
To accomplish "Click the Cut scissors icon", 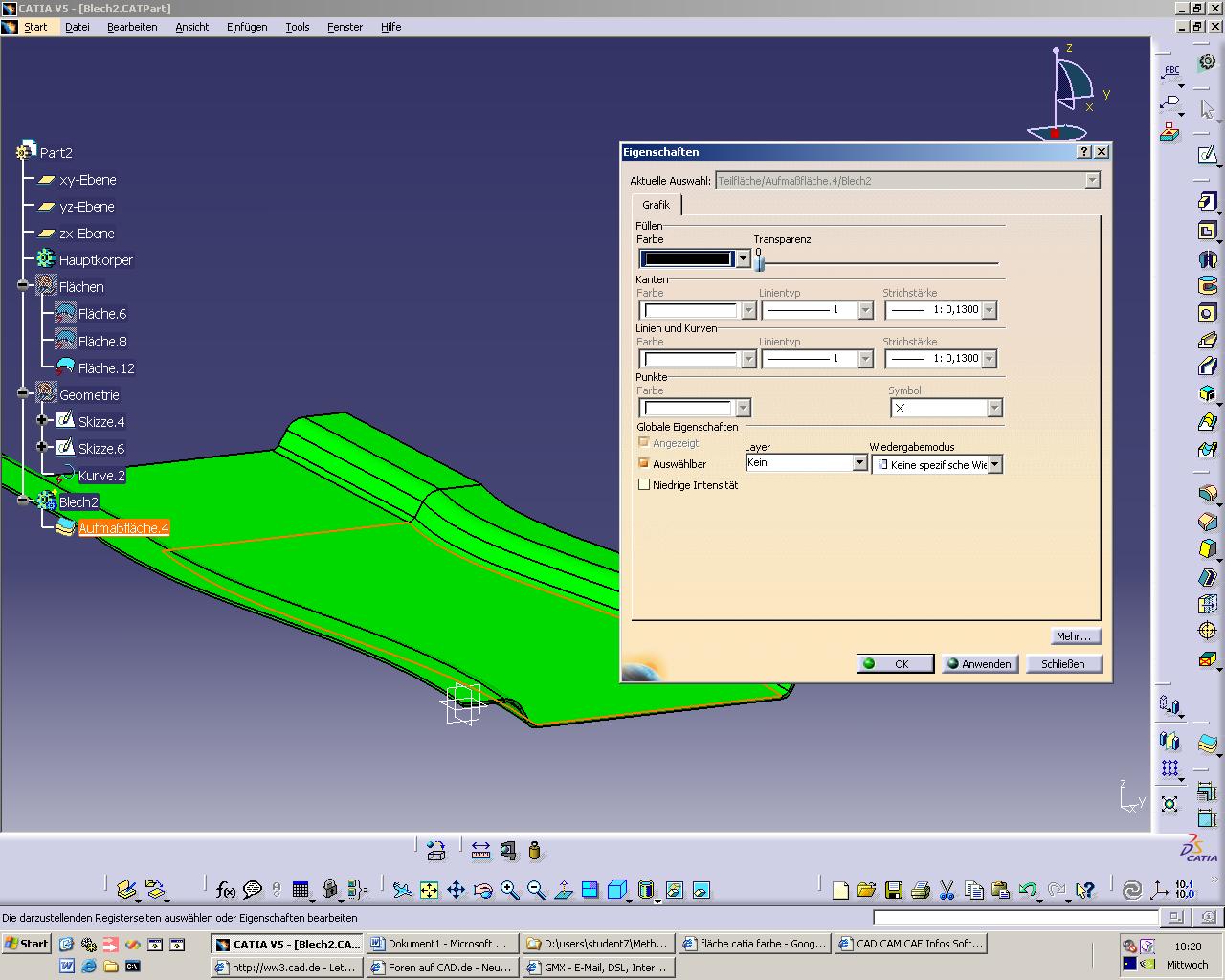I will point(947,890).
